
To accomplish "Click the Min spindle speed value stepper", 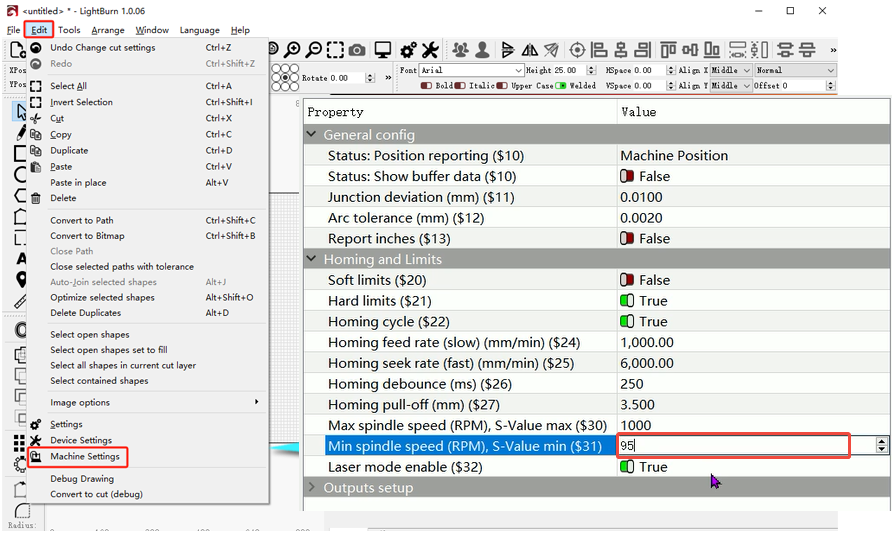I will 881,446.
